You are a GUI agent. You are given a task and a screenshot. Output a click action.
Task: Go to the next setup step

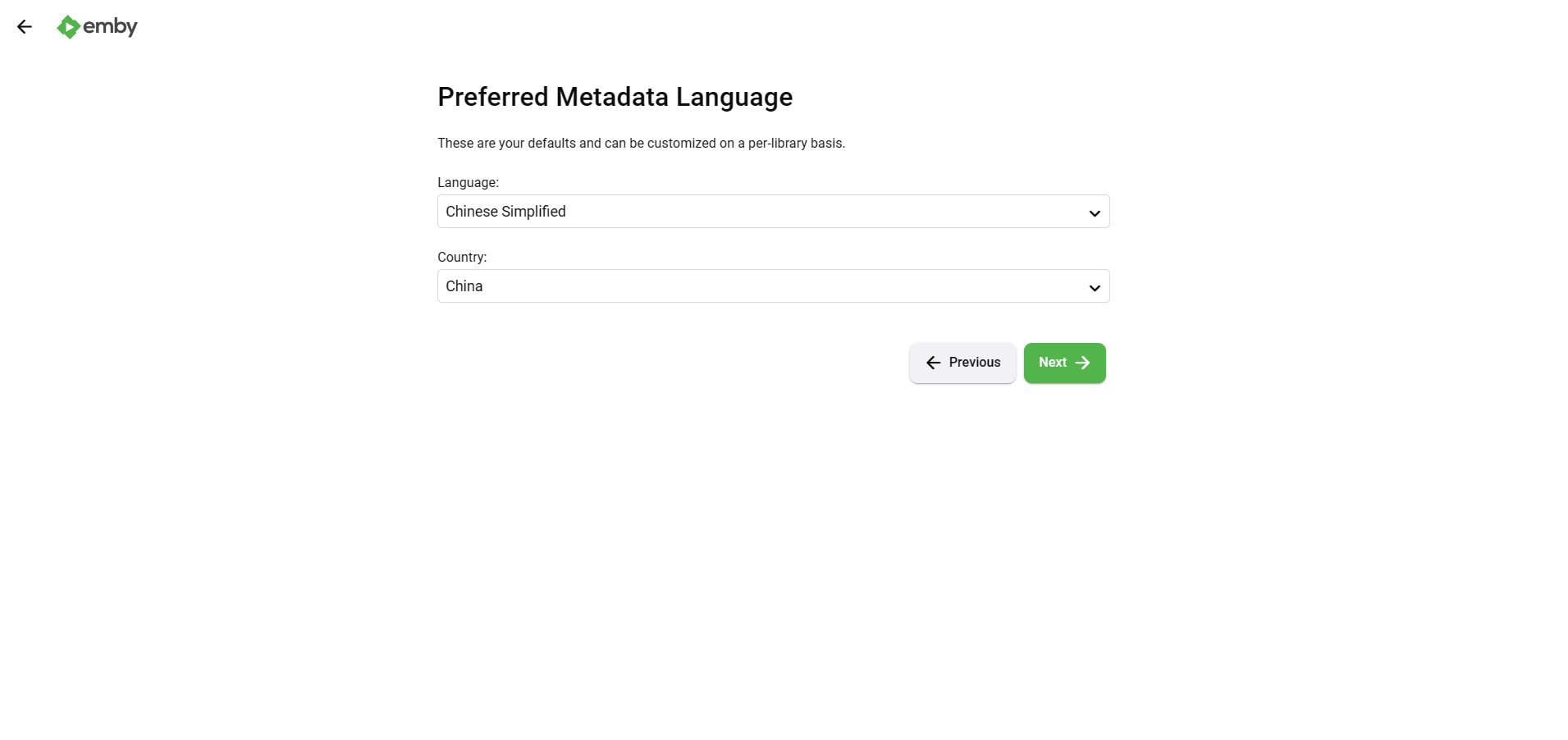[x=1064, y=363]
